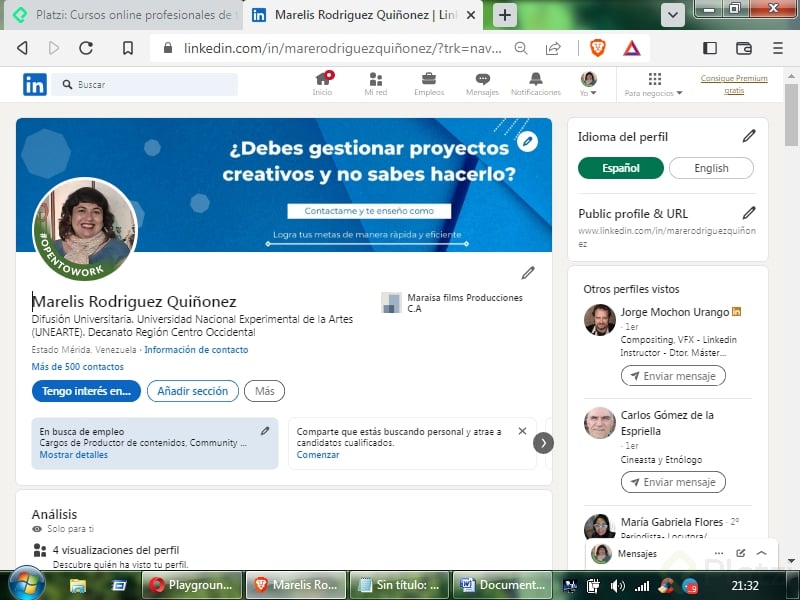
Task: Switch to Document Word taskbar window
Action: pos(502,585)
